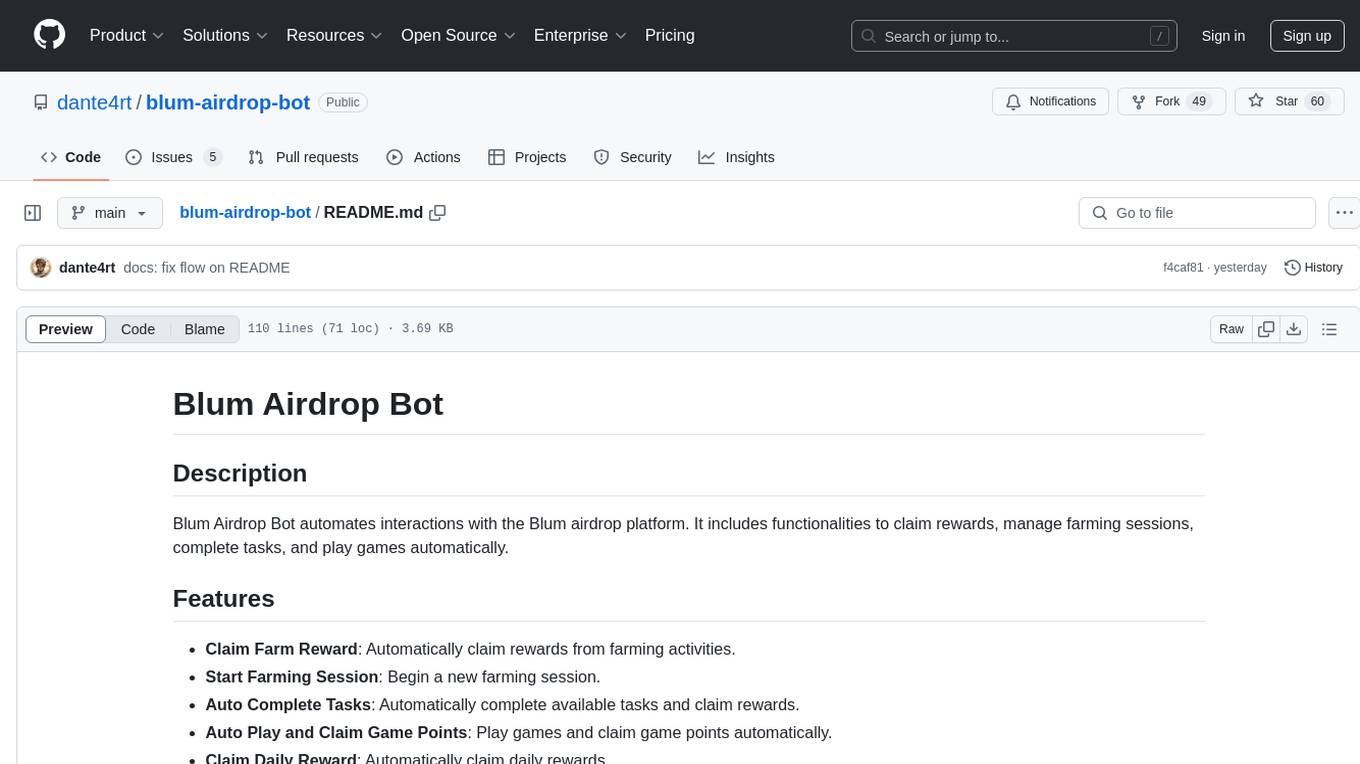
Task: Open the Pricing page
Action: pyautogui.click(x=670, y=35)
